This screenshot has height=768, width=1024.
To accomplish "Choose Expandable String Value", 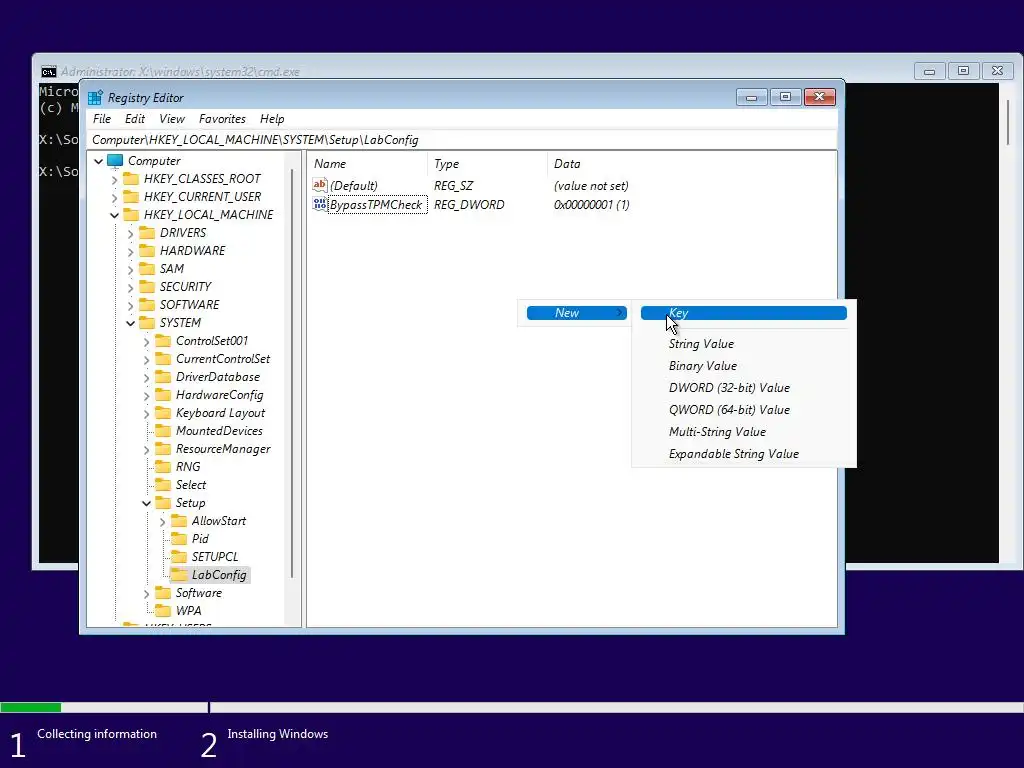I will point(744,454).
